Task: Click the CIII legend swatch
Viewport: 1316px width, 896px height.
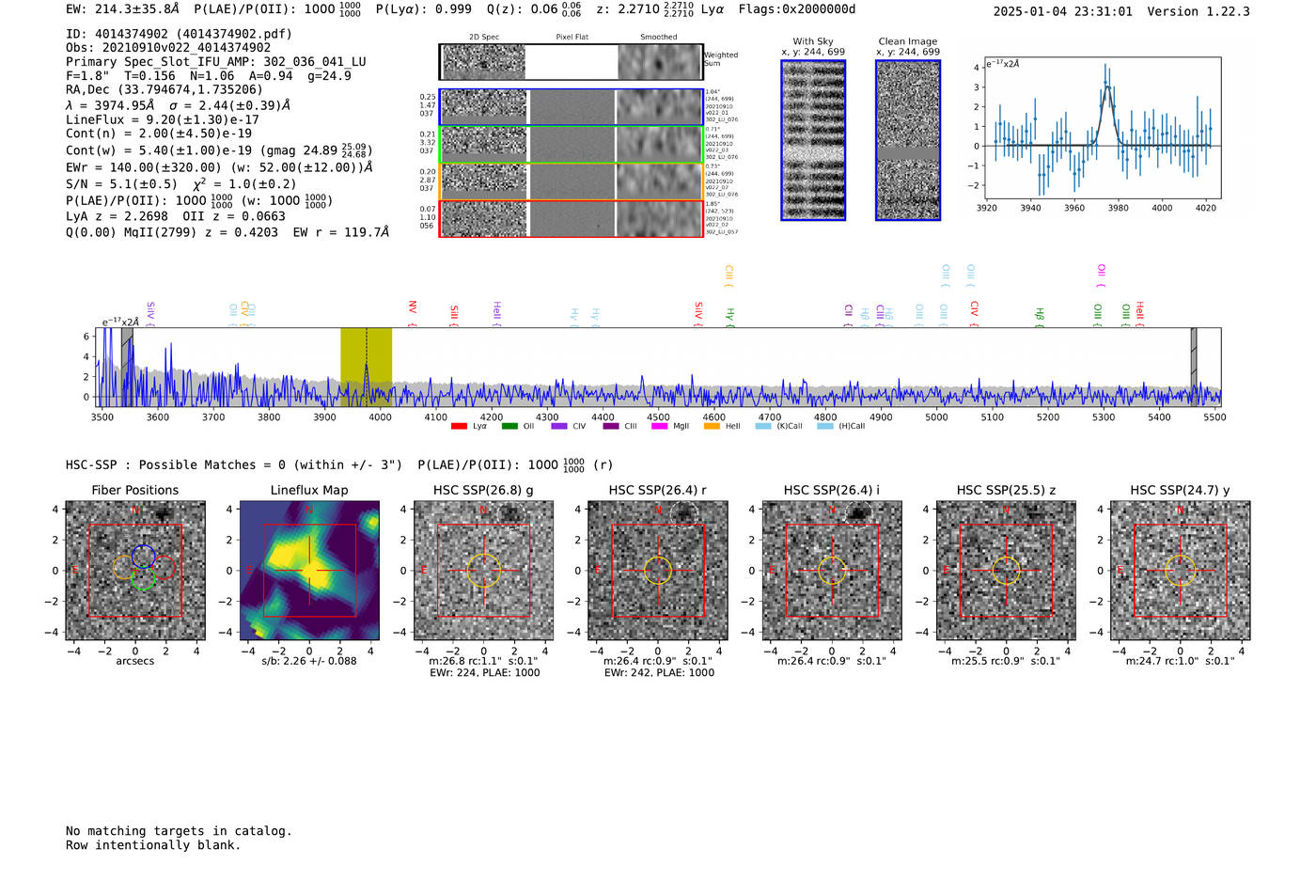Action: tap(611, 426)
